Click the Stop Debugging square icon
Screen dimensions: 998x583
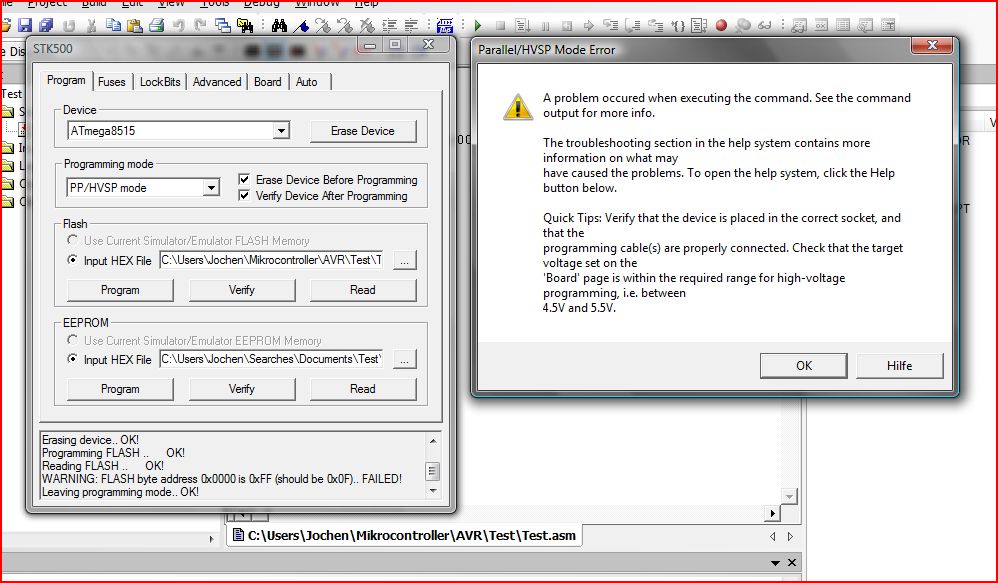[500, 25]
